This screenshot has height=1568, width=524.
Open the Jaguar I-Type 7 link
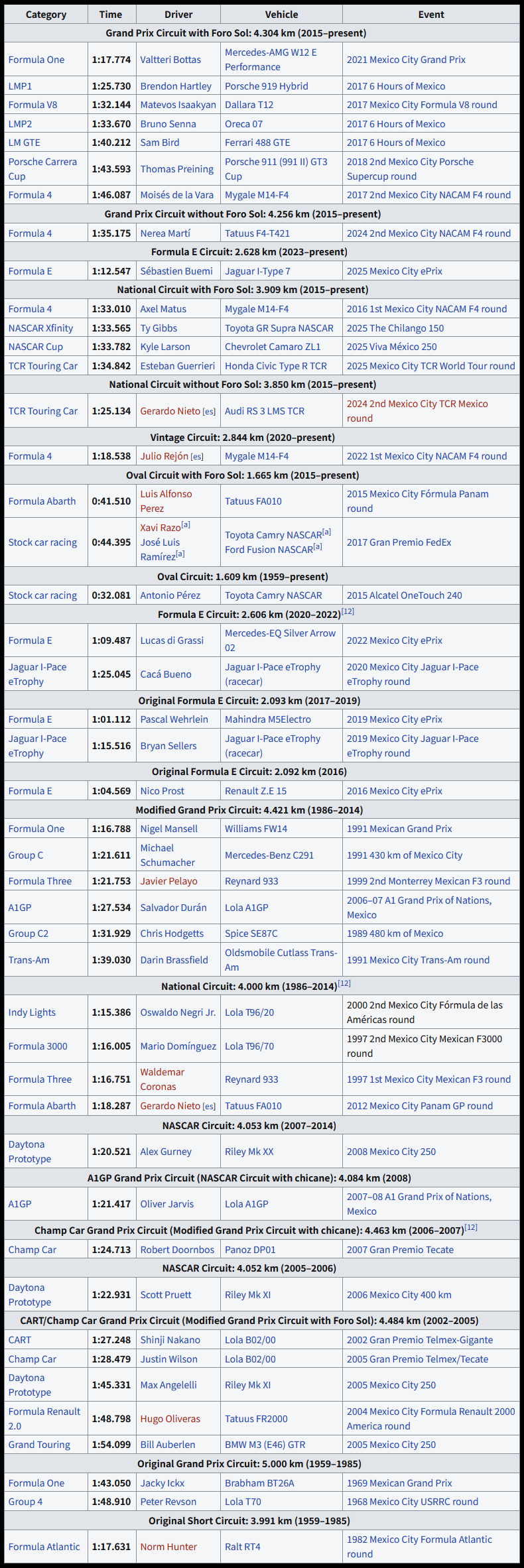[x=257, y=271]
